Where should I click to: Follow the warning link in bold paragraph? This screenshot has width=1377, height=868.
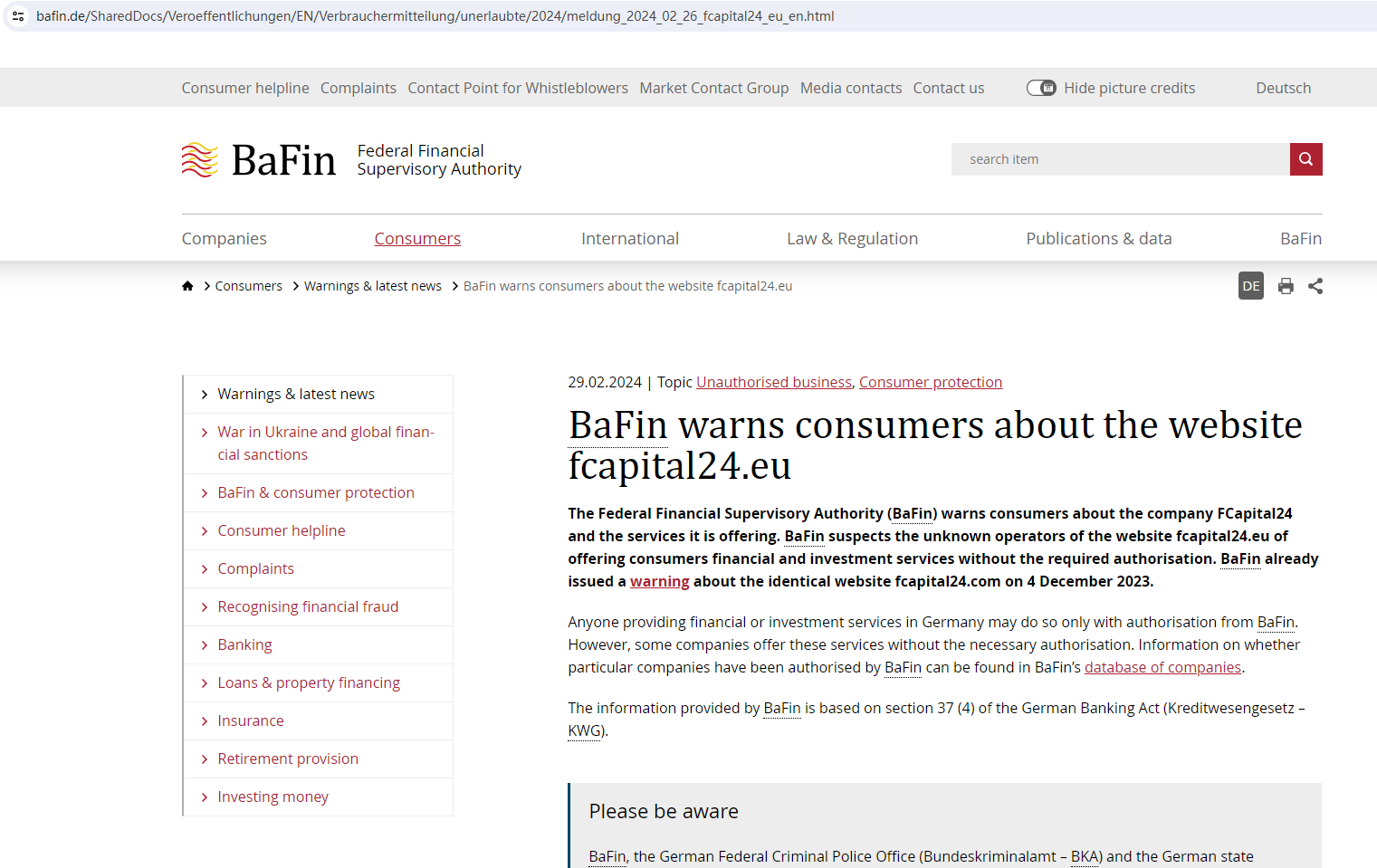[x=660, y=581]
